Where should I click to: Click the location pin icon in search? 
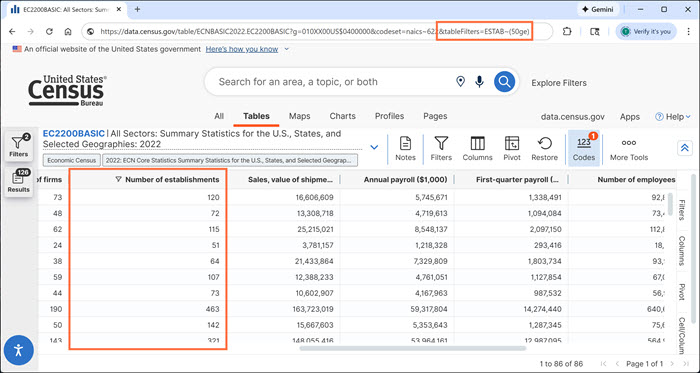pyautogui.click(x=460, y=82)
